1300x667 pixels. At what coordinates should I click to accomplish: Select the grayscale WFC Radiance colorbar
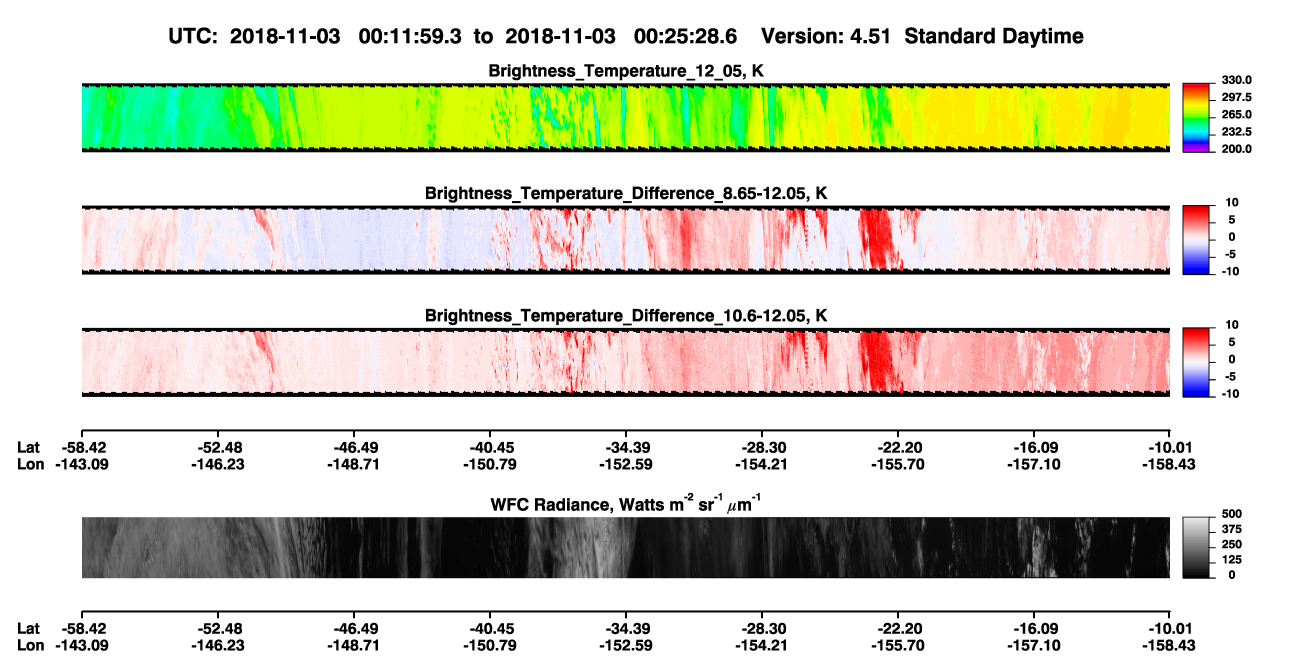point(1196,547)
